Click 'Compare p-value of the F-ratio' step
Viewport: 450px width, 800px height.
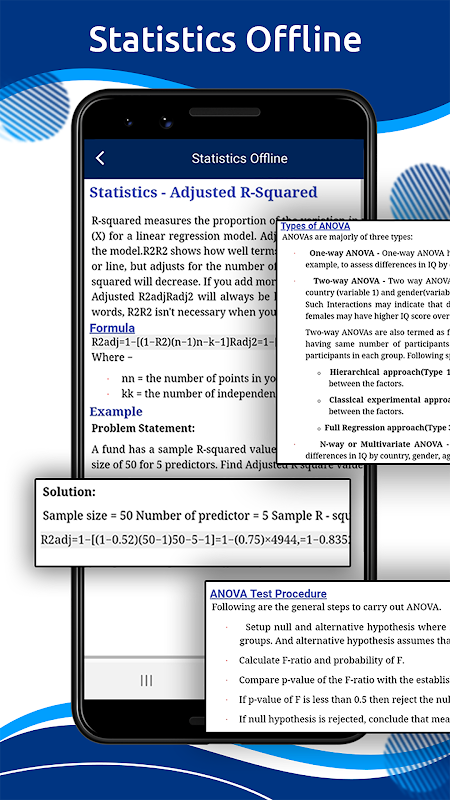coord(344,680)
